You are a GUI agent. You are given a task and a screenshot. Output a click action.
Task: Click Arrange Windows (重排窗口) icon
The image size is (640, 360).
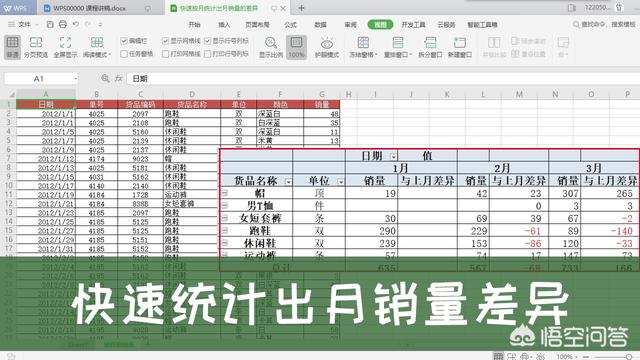tap(398, 42)
